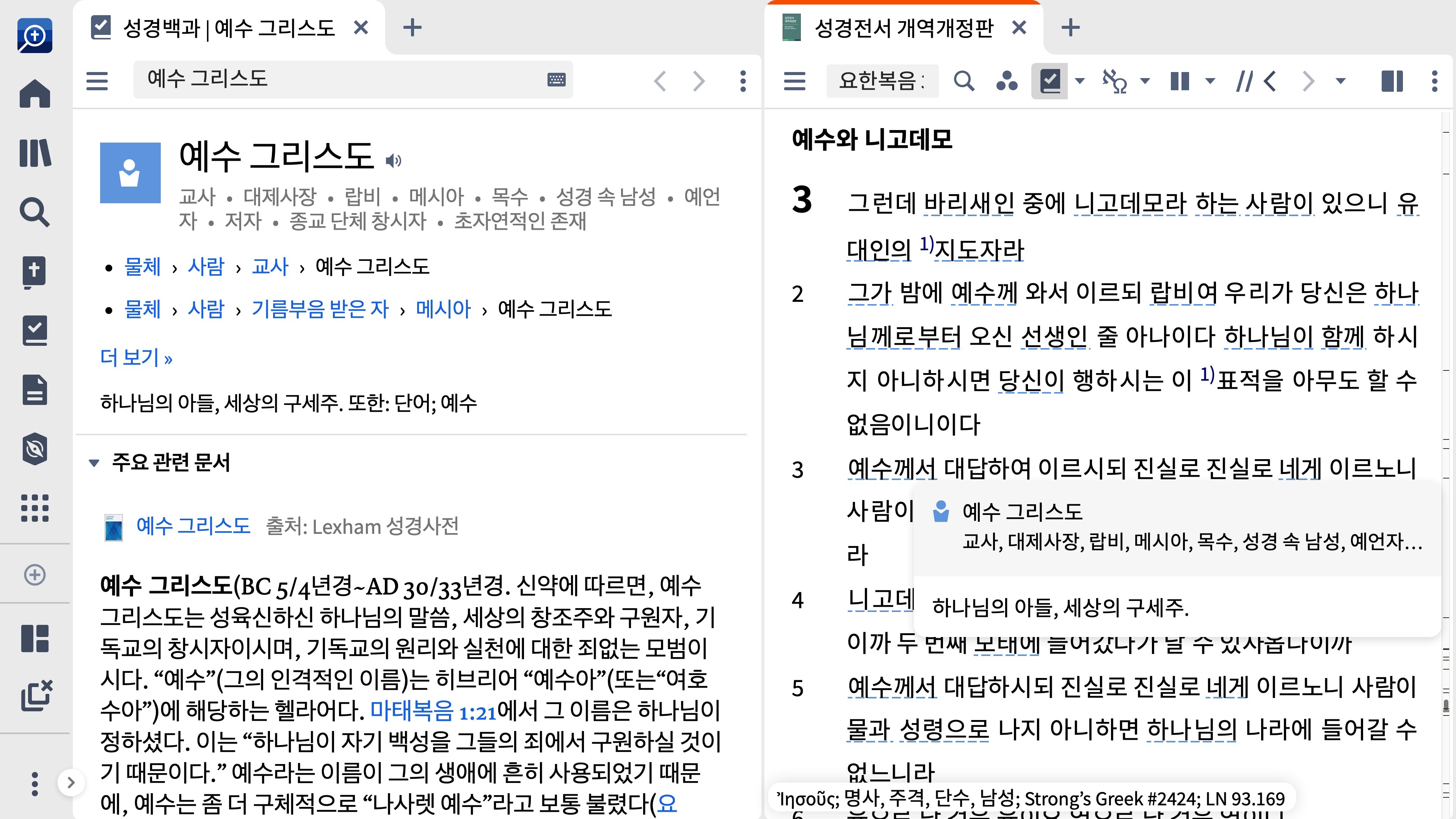Open visual filters three-dots icon
The image size is (1456, 819).
coord(1007,82)
